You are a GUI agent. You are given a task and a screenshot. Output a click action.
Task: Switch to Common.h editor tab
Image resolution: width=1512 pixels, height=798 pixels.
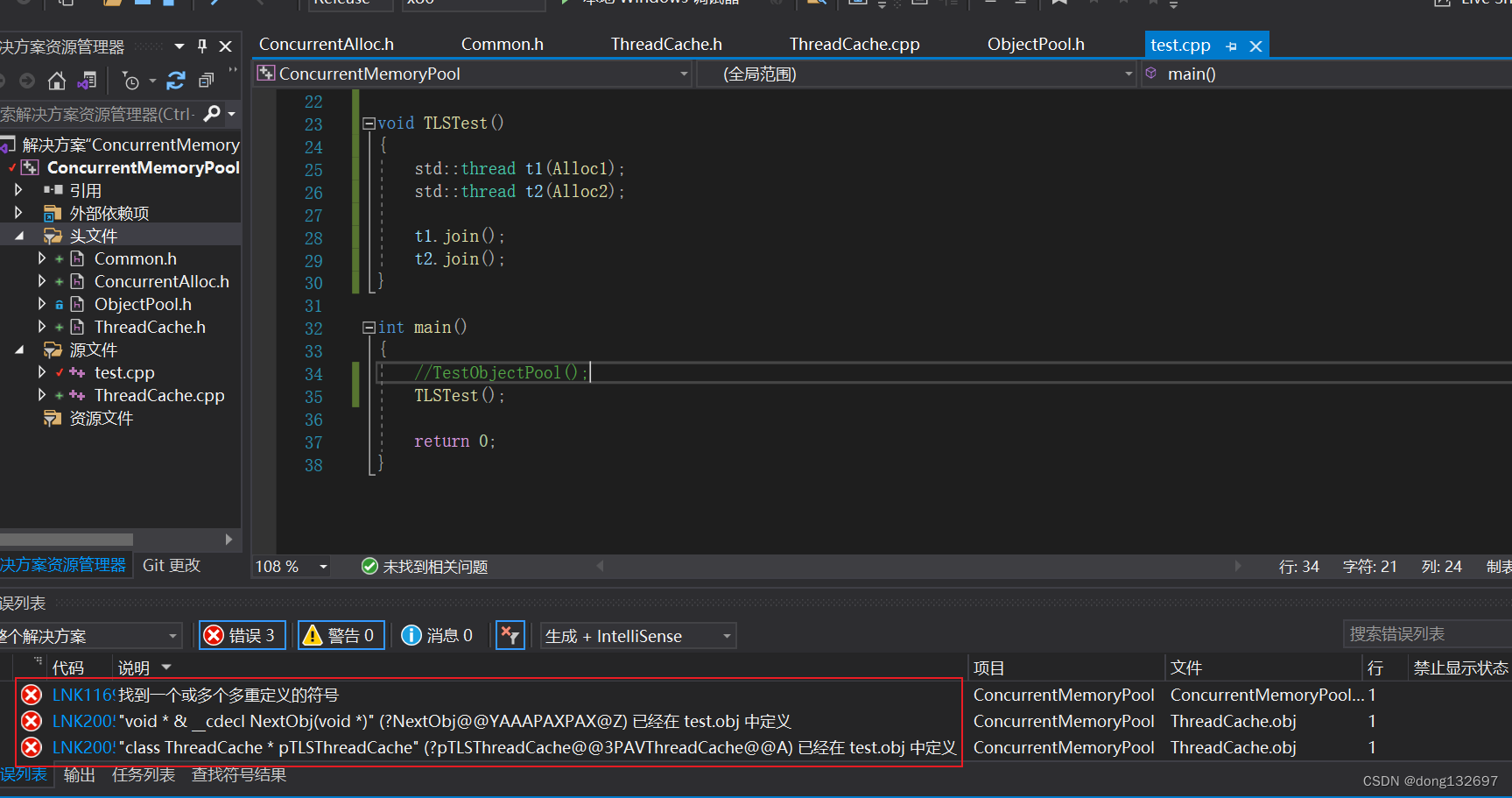click(x=503, y=44)
